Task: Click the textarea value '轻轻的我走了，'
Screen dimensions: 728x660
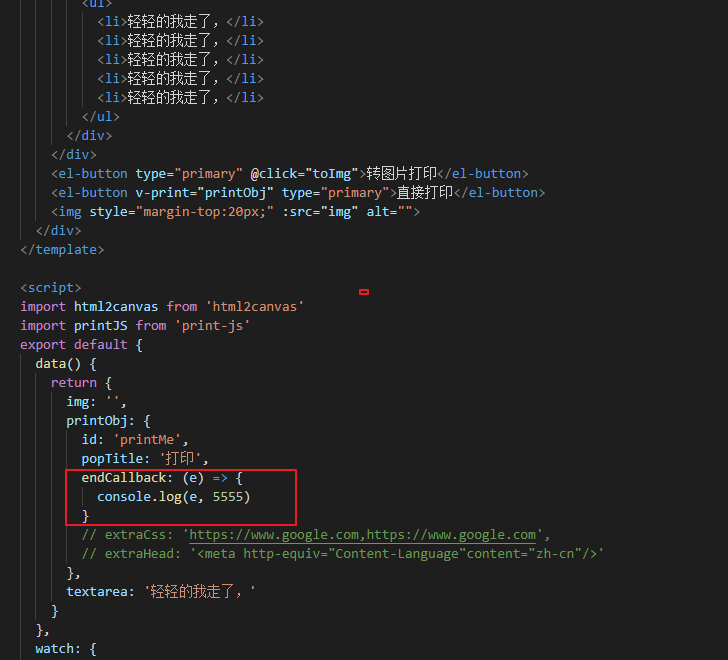Action: (200, 592)
